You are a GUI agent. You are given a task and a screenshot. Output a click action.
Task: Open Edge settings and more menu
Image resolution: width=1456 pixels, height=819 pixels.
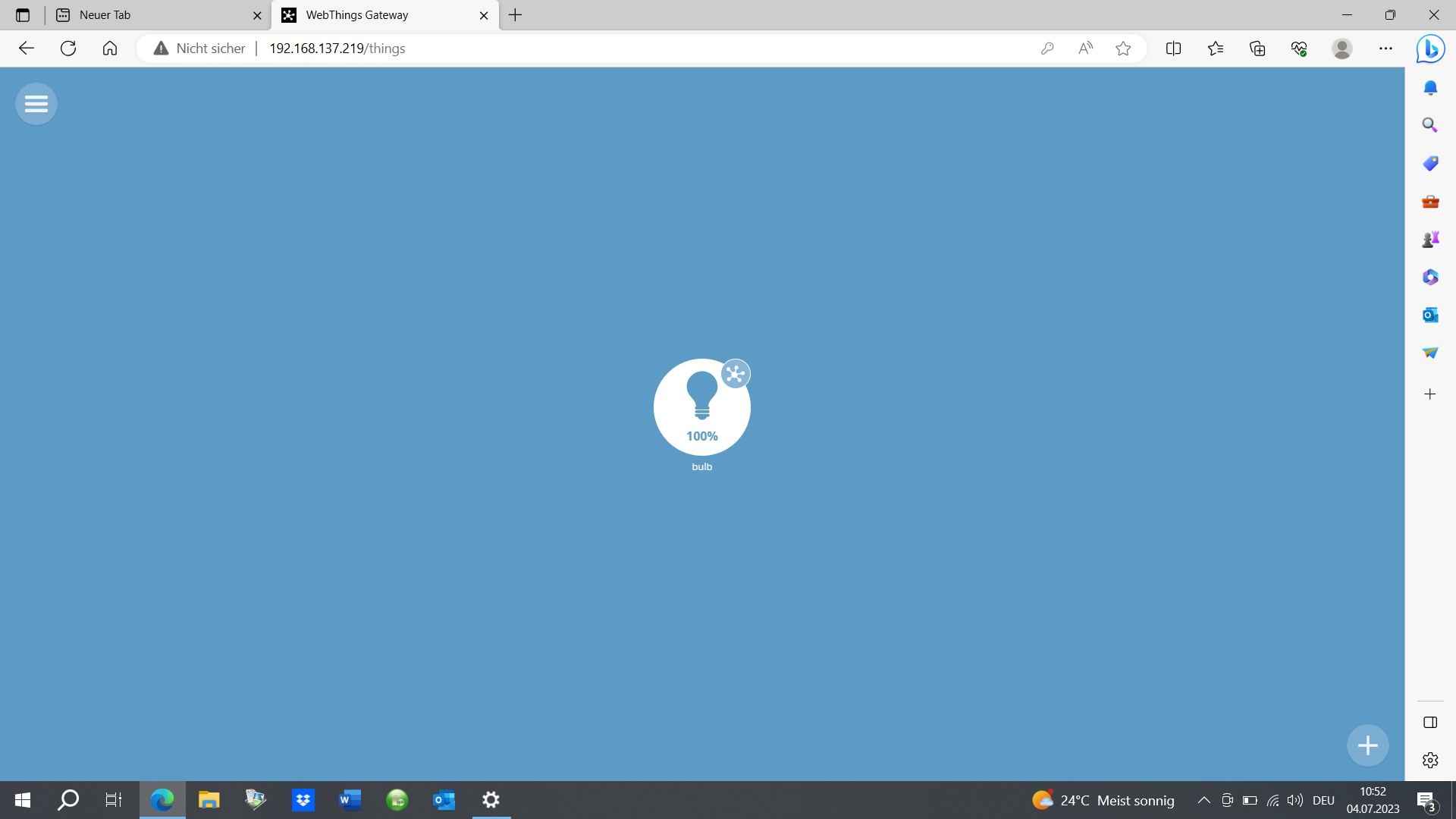1385,49
